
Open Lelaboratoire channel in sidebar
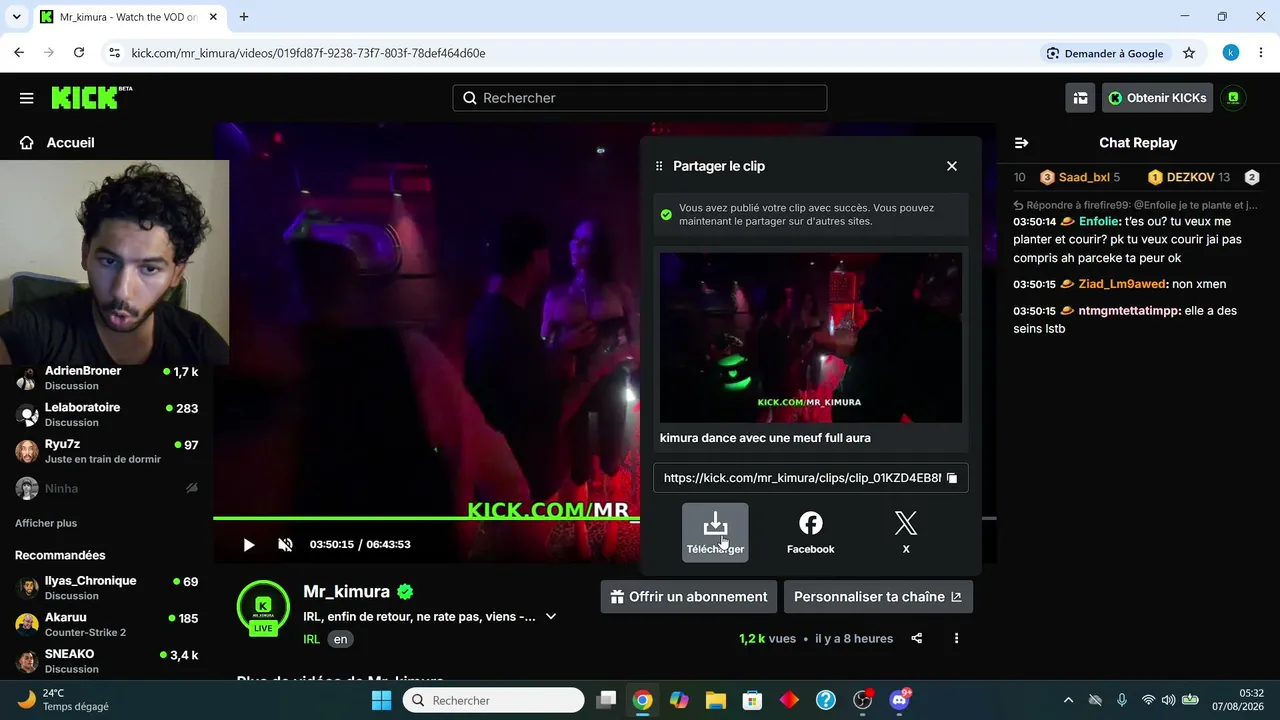pos(107,415)
